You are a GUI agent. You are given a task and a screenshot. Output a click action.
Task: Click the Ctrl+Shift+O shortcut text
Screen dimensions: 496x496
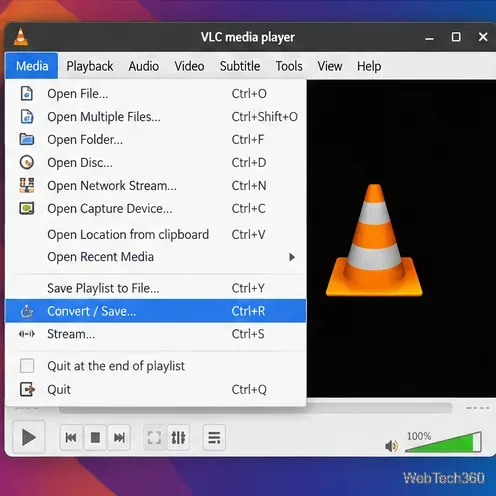point(265,117)
